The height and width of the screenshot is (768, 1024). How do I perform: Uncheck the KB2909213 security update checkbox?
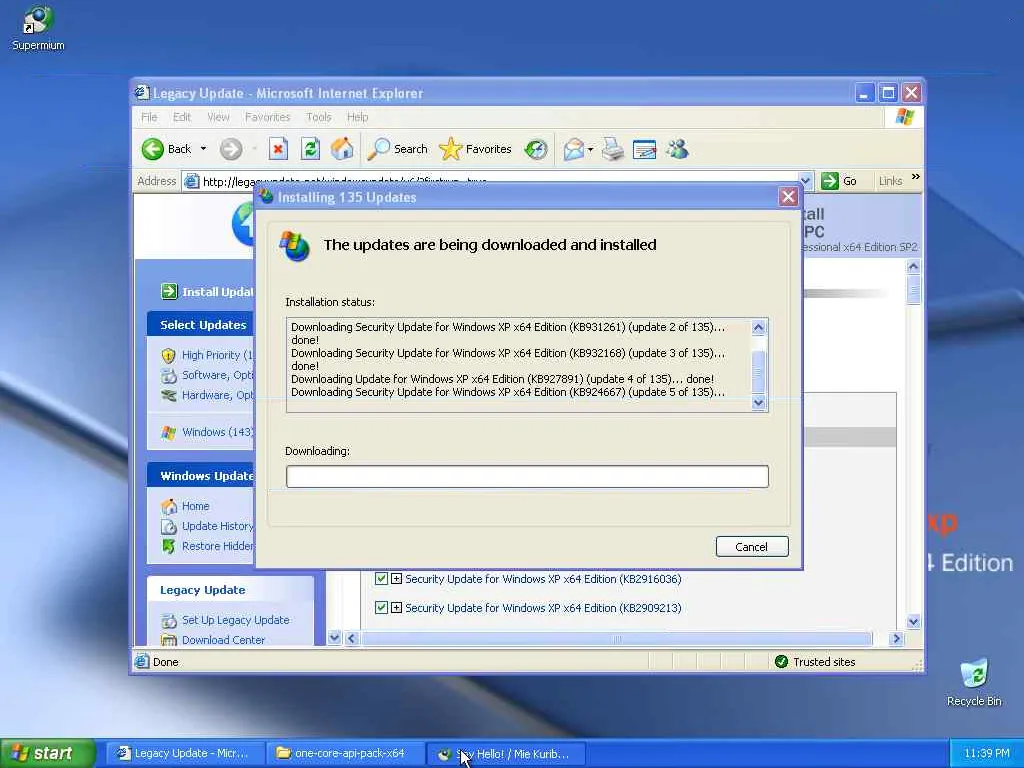coord(381,607)
